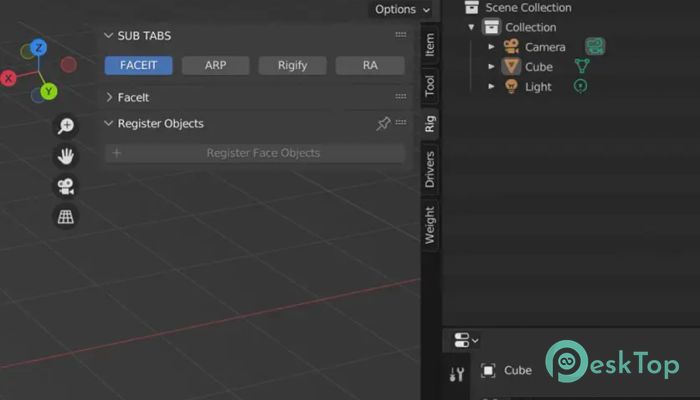Click the Scene Collection icon
The height and width of the screenshot is (400, 700).
point(471,7)
